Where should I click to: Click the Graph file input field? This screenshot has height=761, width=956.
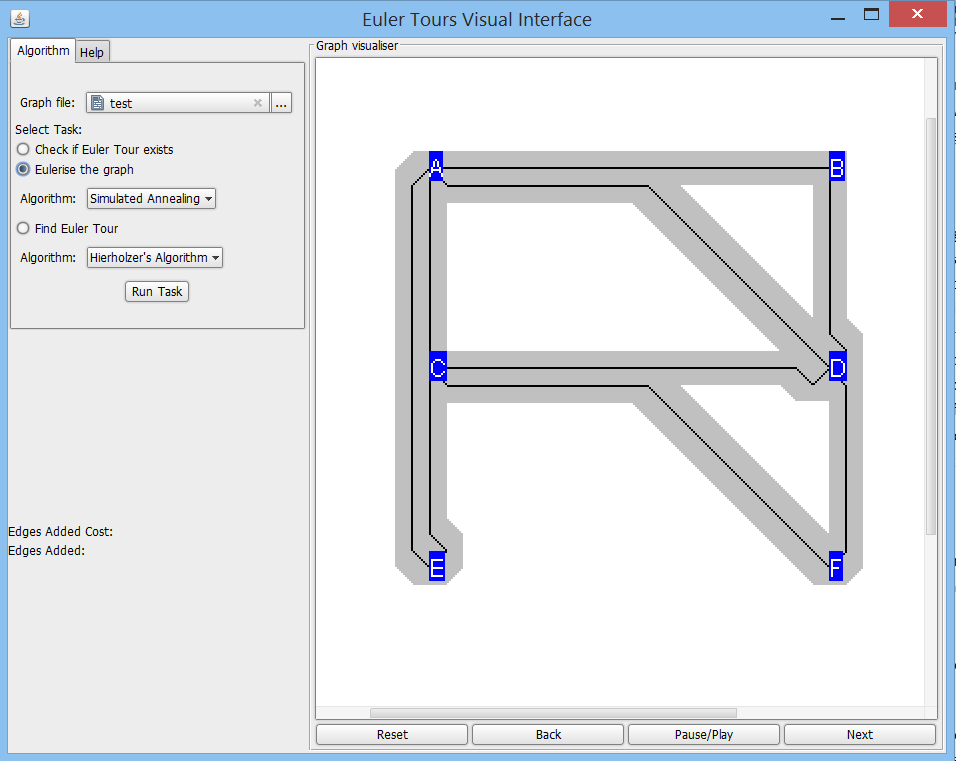pyautogui.click(x=177, y=103)
